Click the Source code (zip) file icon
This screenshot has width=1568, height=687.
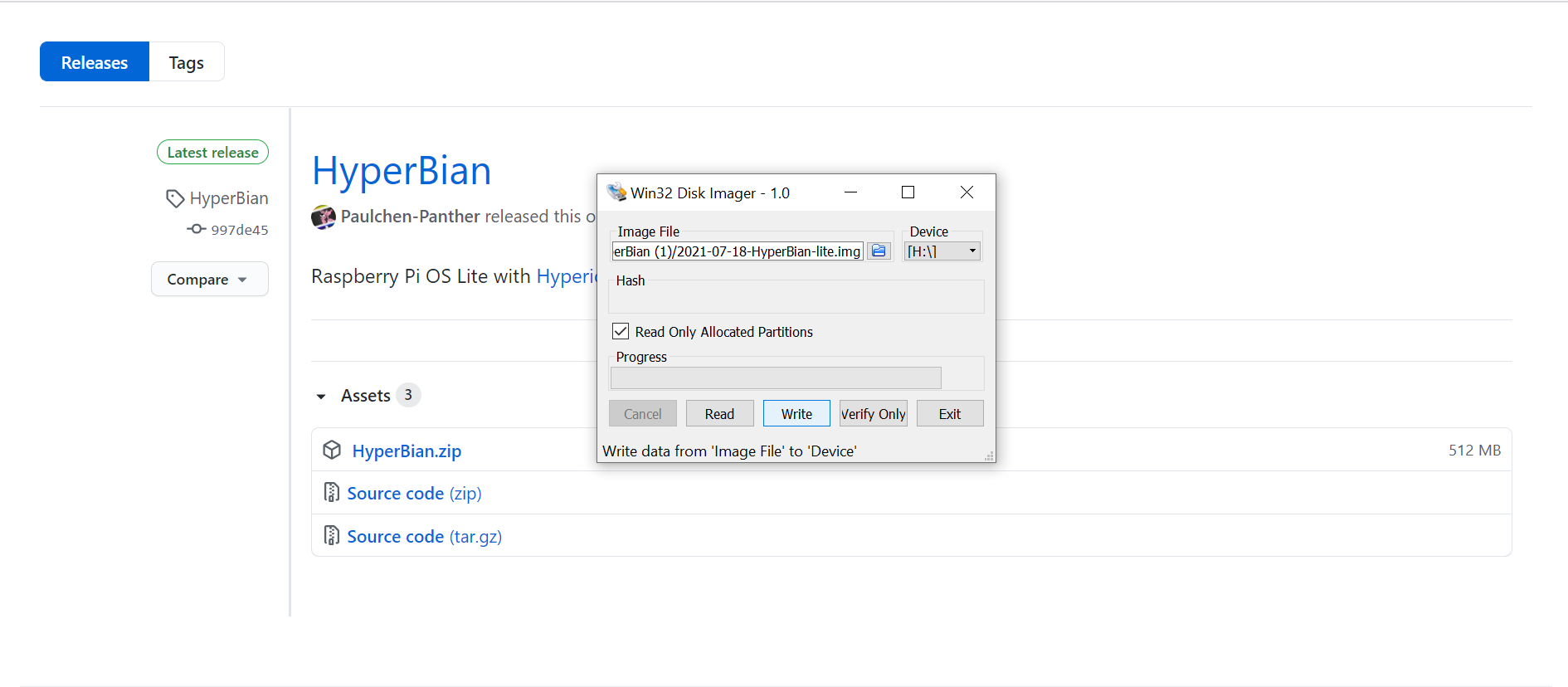(332, 493)
